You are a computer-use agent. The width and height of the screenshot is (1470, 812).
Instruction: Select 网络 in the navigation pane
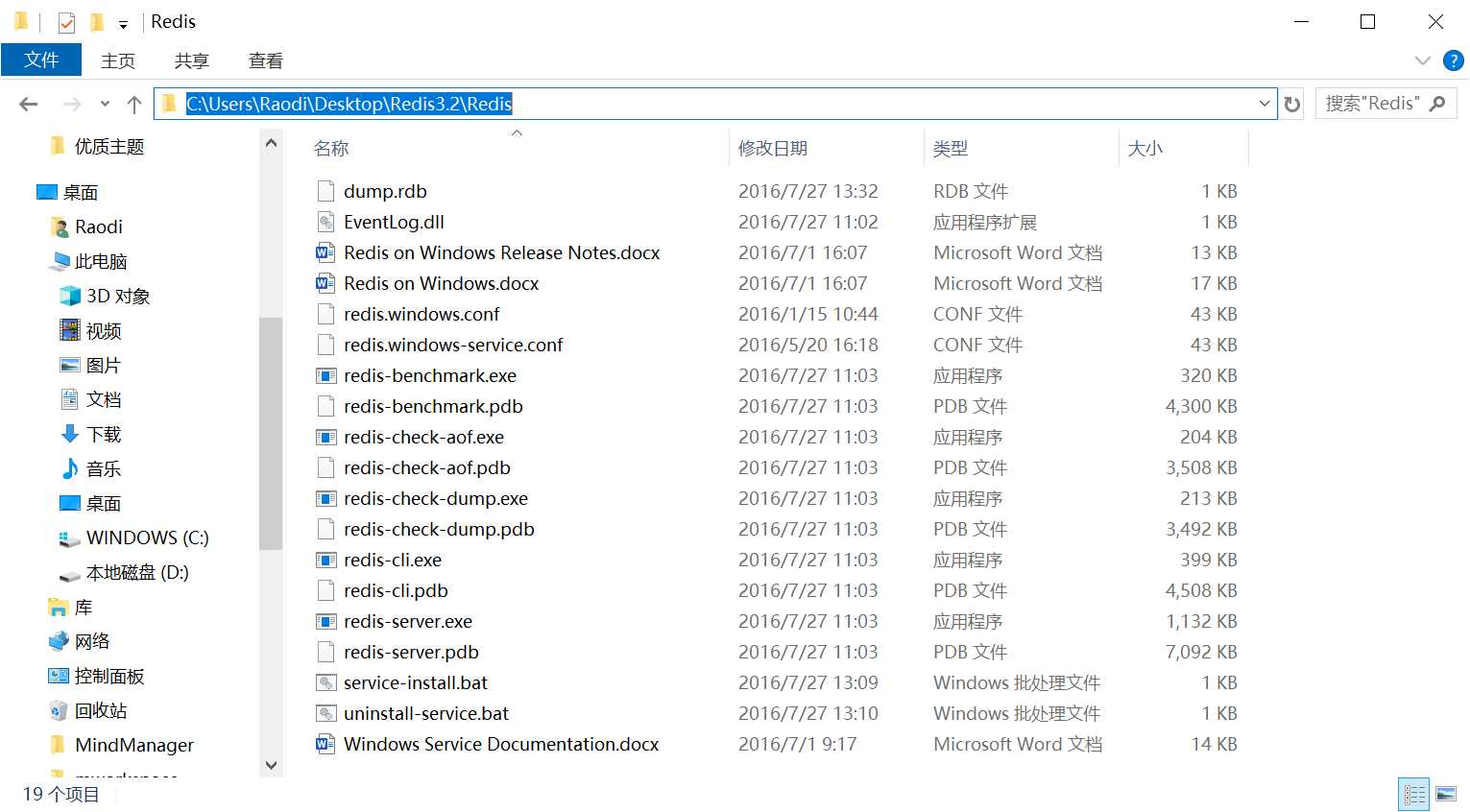tap(79, 641)
